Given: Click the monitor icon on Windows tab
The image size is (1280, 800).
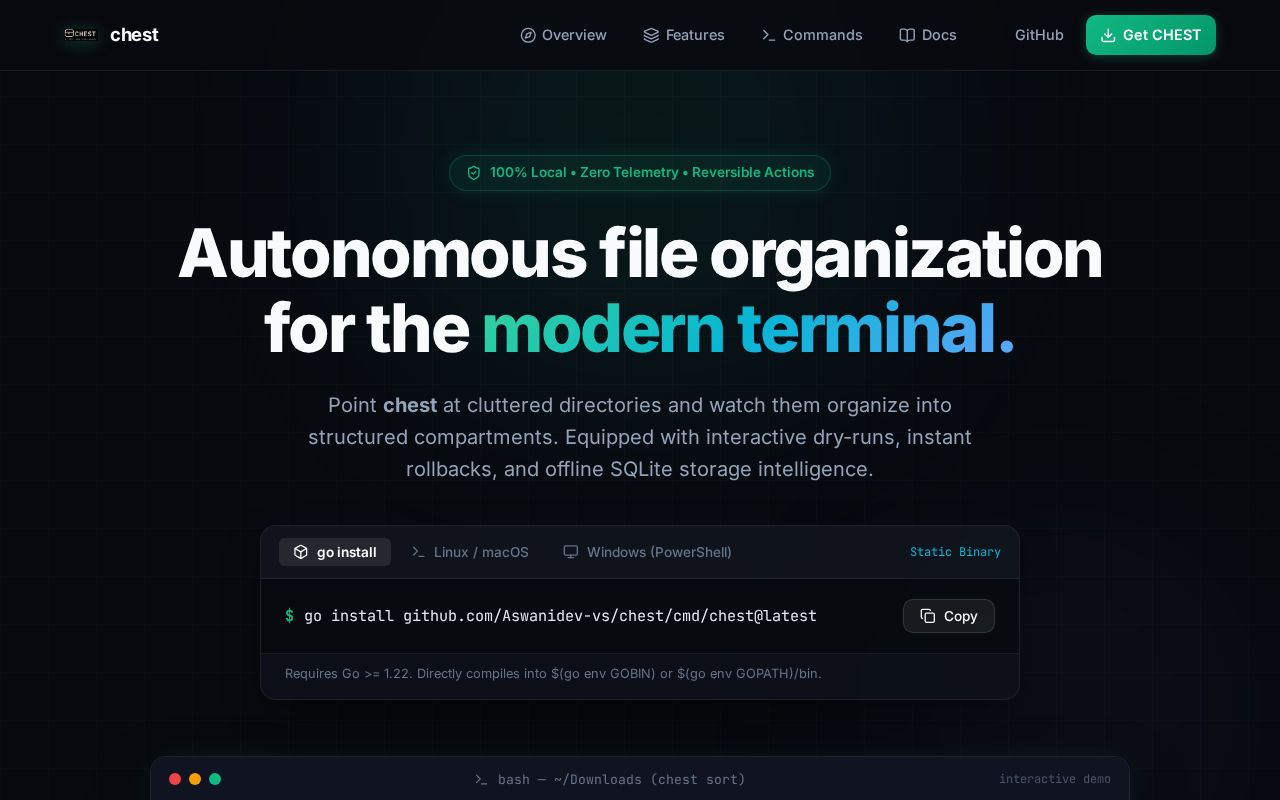Looking at the screenshot, I should click(x=571, y=552).
